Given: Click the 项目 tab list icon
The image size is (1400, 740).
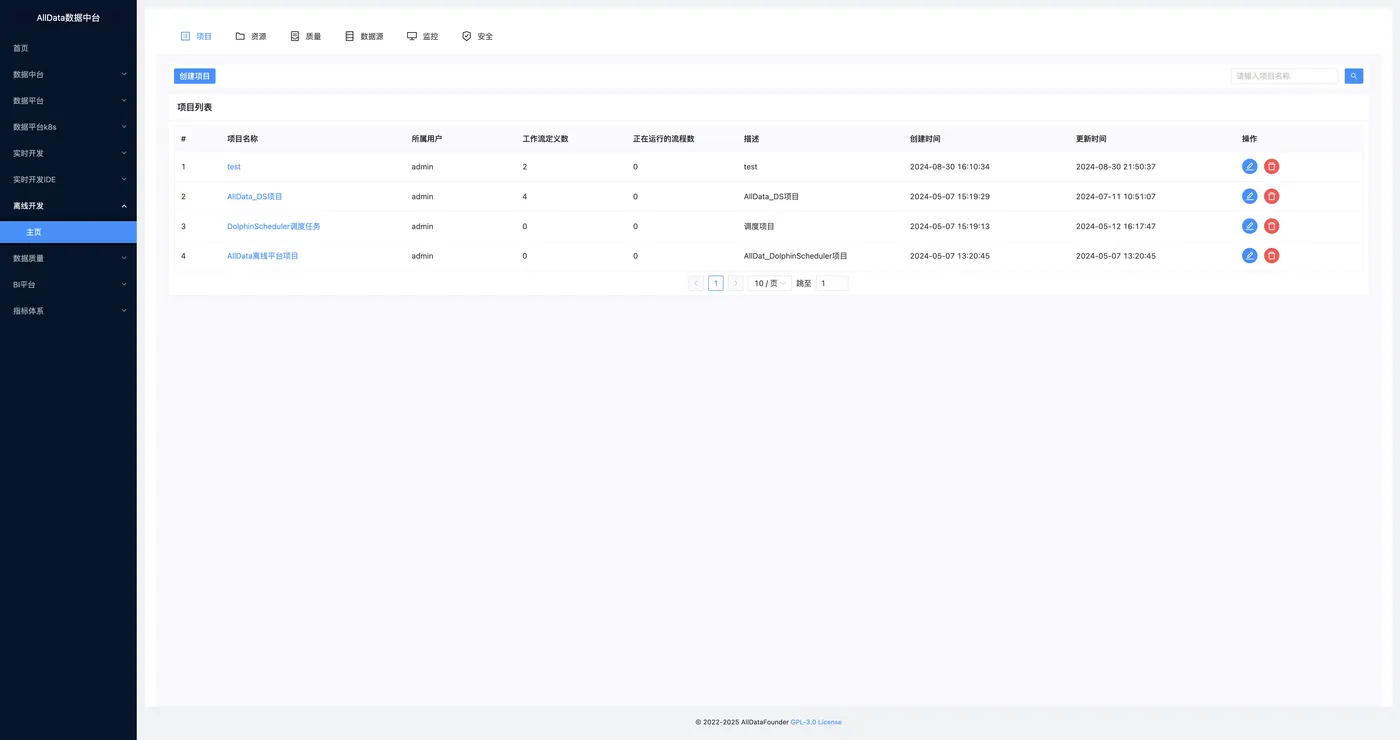Looking at the screenshot, I should [185, 36].
